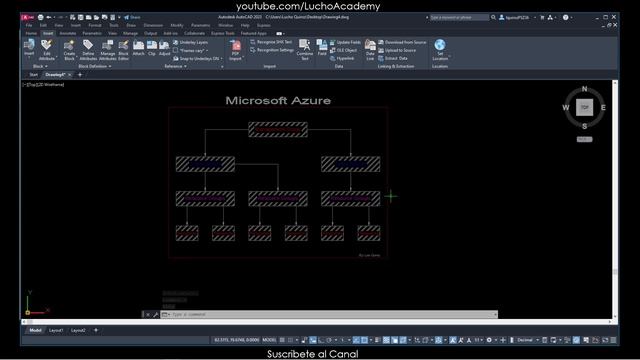Start the Extract Data wizard

(x=393, y=58)
